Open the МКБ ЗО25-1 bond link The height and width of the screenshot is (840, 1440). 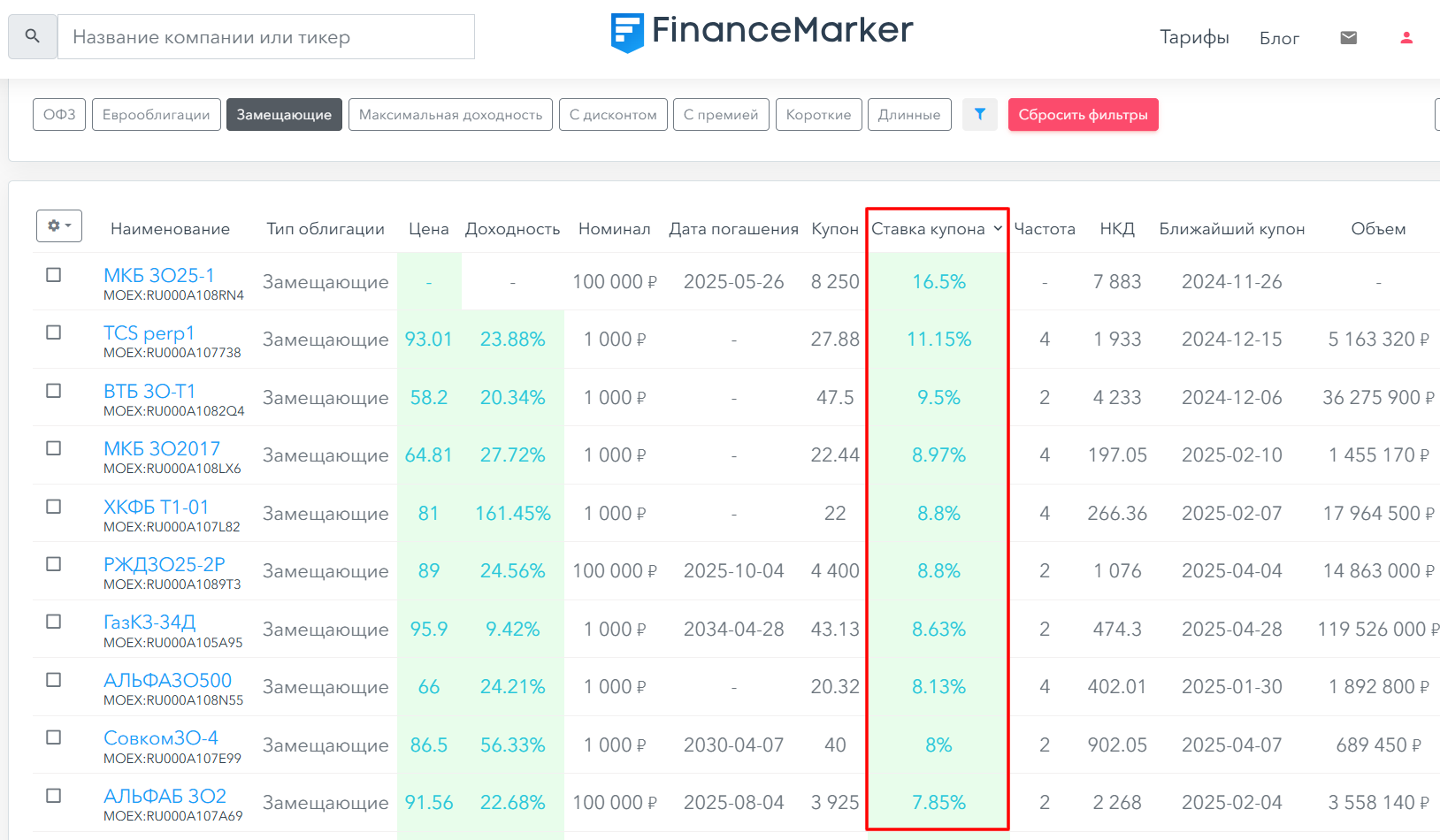159,275
